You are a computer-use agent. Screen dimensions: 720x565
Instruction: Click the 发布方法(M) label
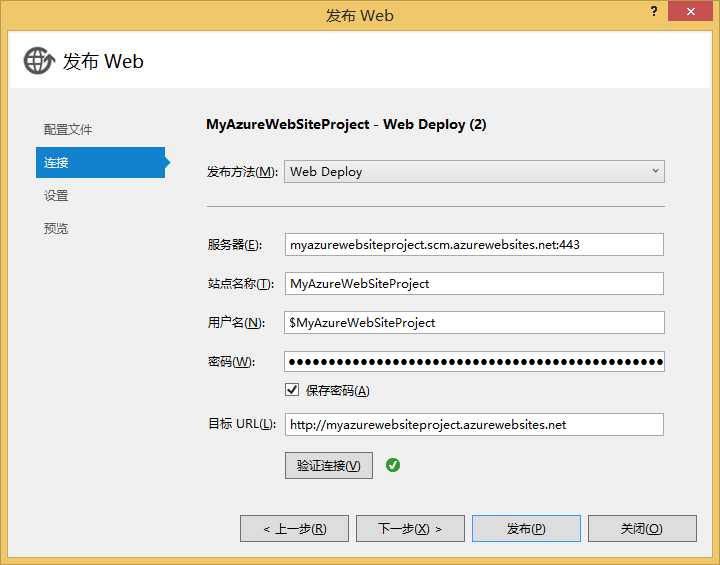pyautogui.click(x=242, y=172)
